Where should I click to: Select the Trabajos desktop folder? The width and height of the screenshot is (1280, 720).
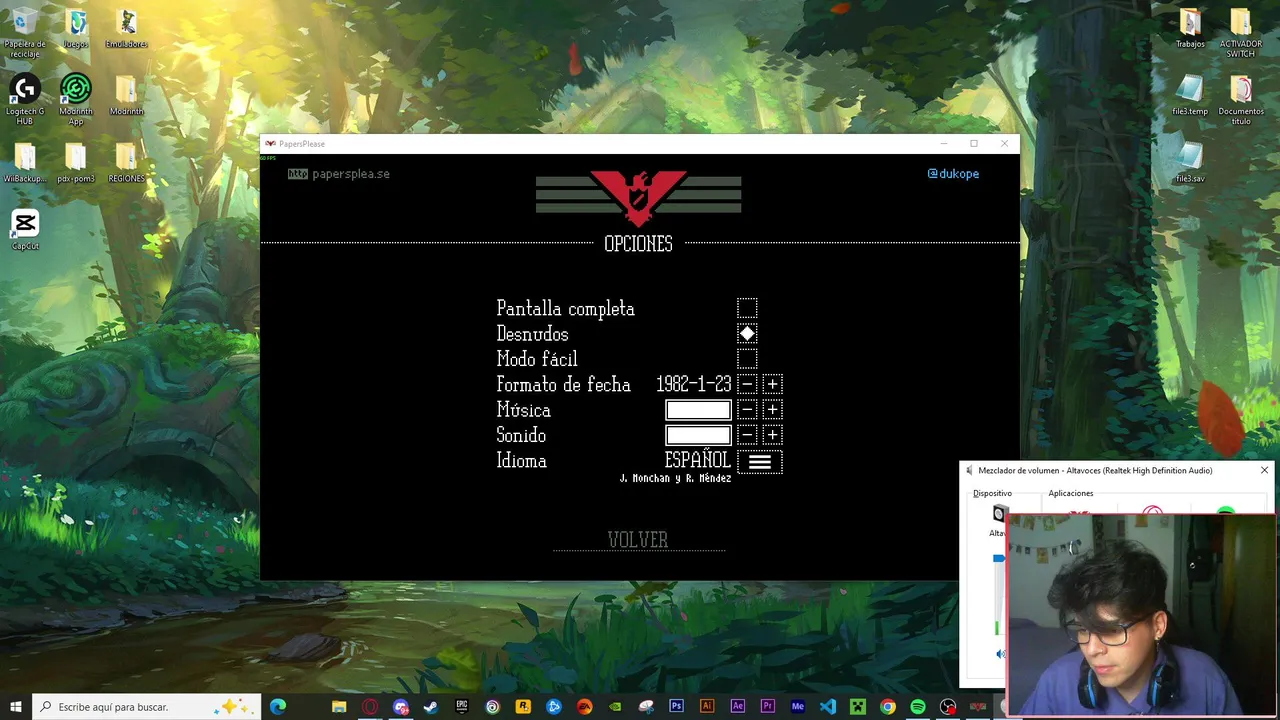[x=1190, y=28]
